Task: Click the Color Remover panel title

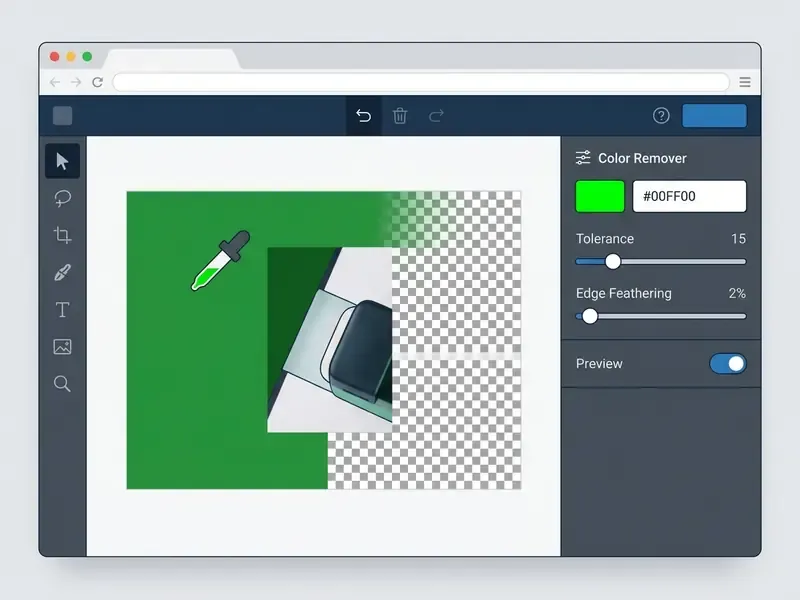Action: pyautogui.click(x=642, y=158)
